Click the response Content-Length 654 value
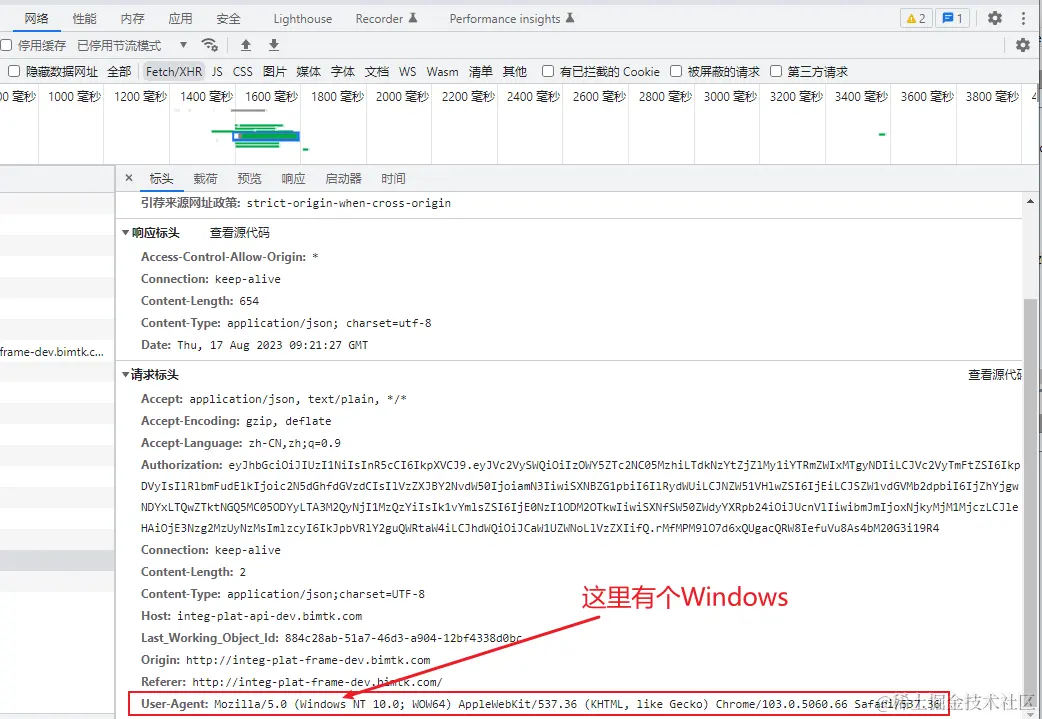Viewport: 1042px width, 719px height. pos(249,301)
